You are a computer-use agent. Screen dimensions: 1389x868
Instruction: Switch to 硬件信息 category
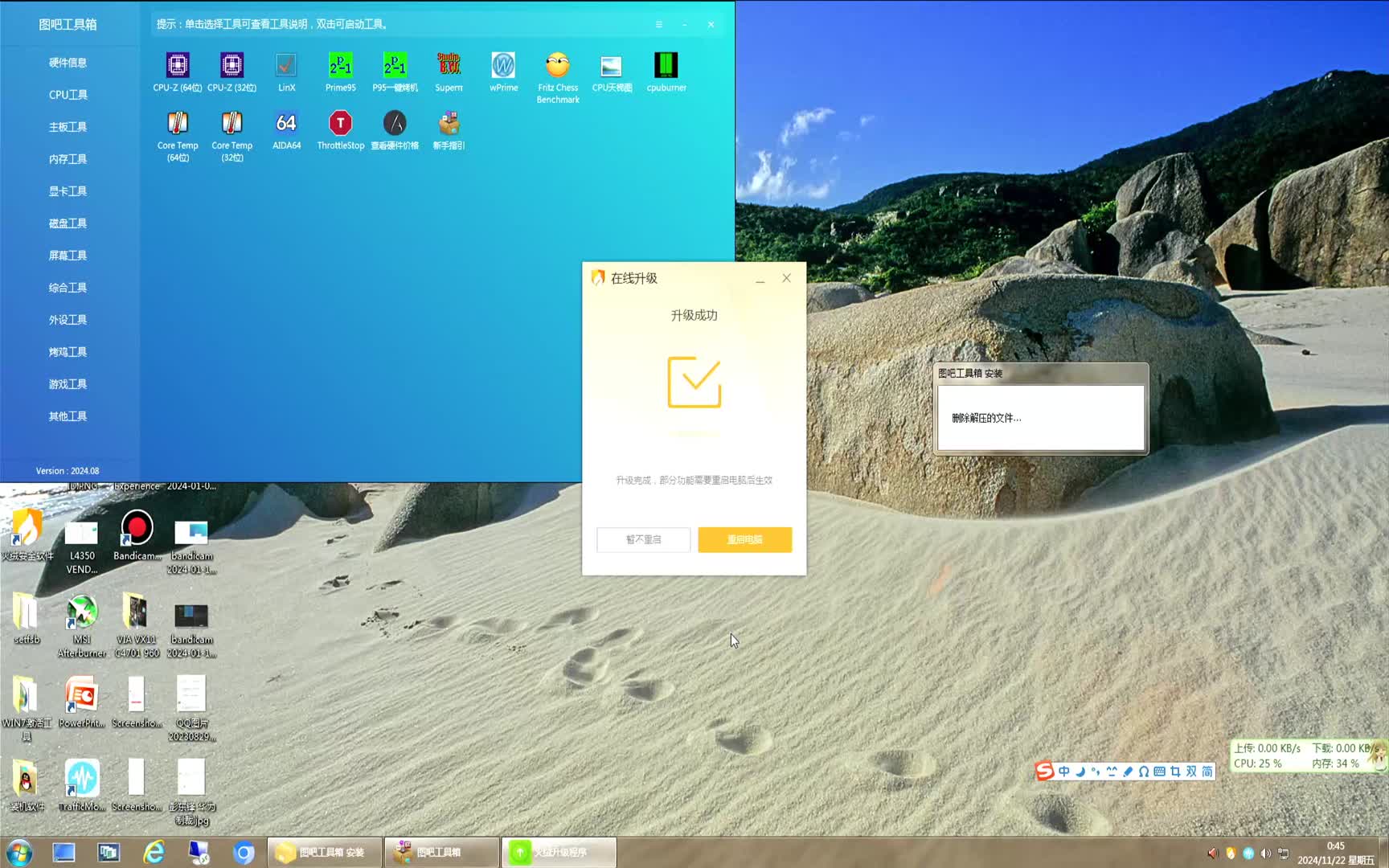tap(68, 63)
